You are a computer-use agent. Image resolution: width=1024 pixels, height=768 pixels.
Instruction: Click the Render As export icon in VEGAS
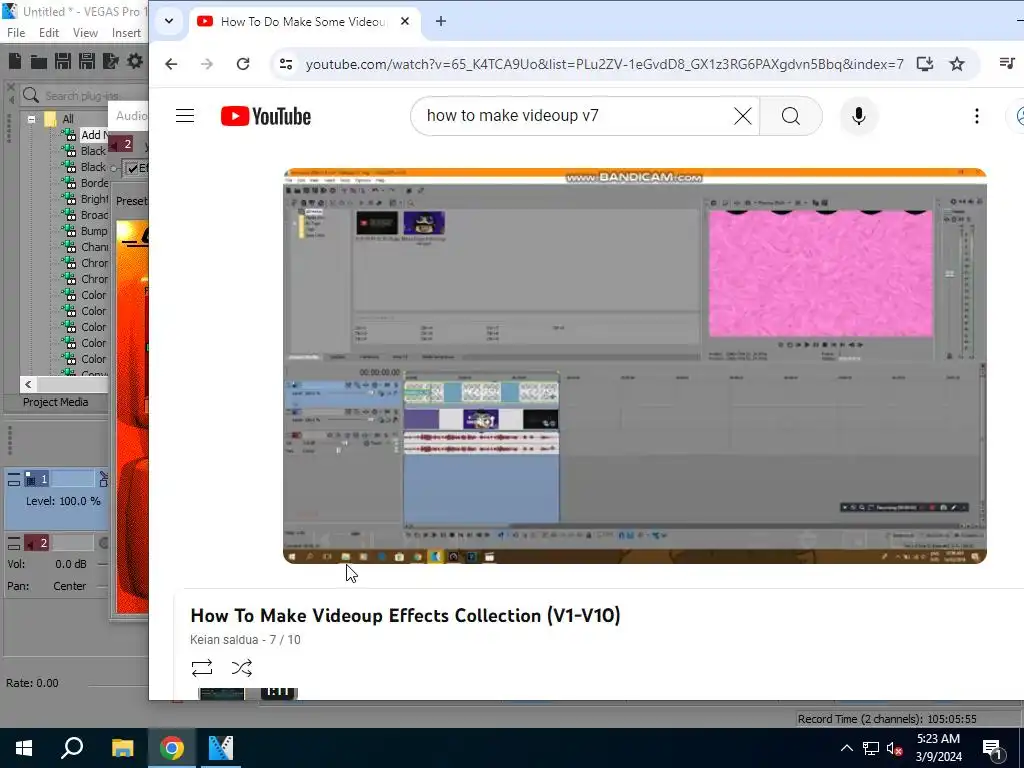click(x=111, y=61)
